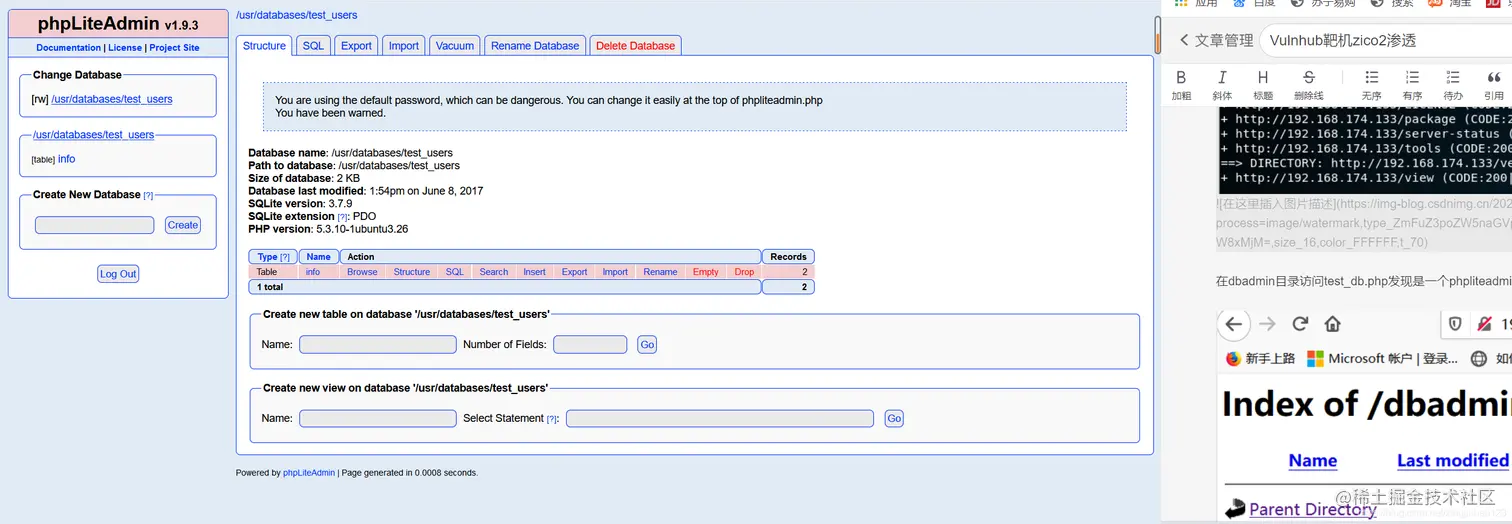Image resolution: width=1512 pixels, height=524 pixels.
Task: Insert an unordered list in the editor
Action: [x=1371, y=78]
